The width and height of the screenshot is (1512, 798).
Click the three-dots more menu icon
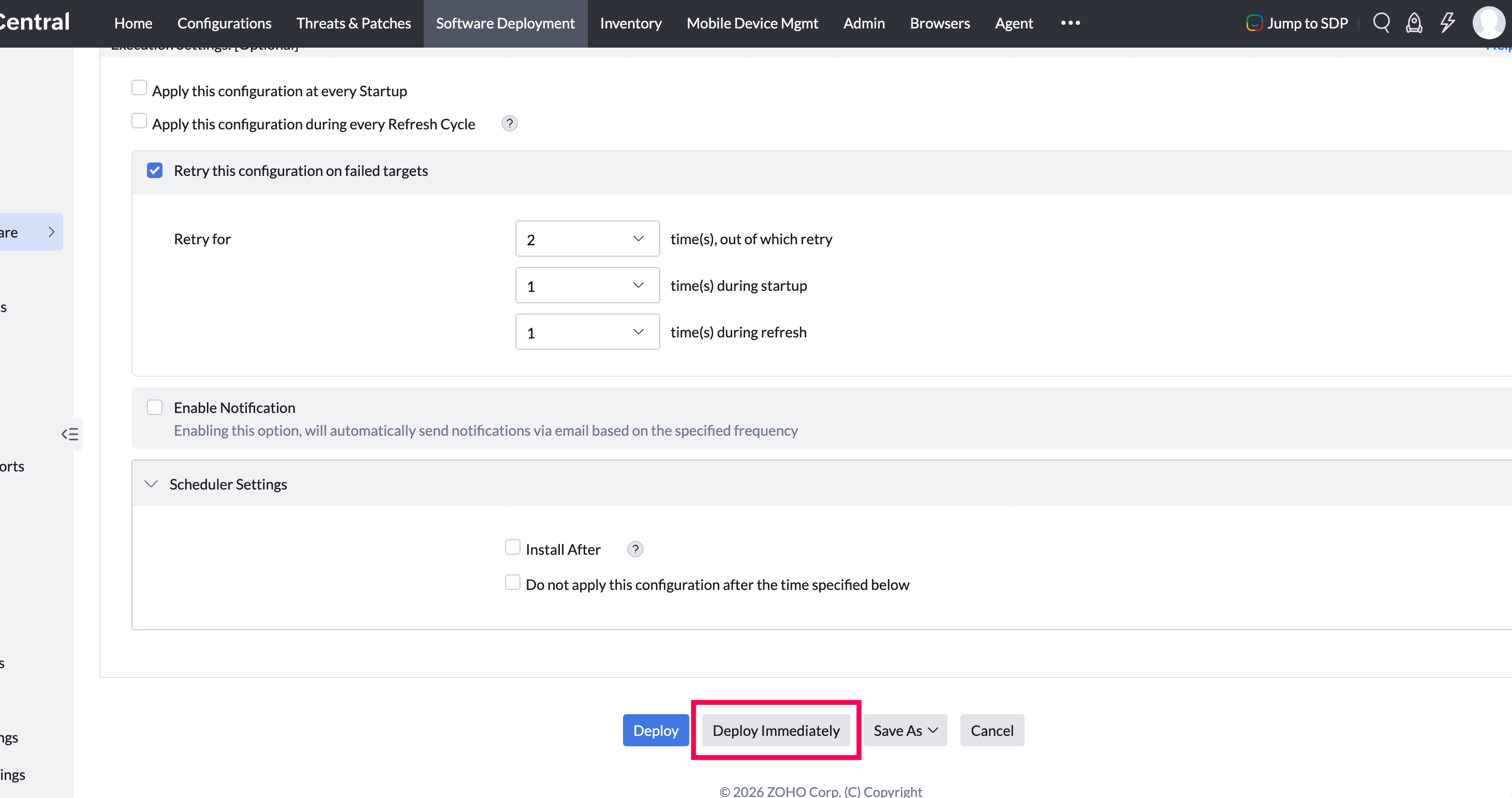1070,23
